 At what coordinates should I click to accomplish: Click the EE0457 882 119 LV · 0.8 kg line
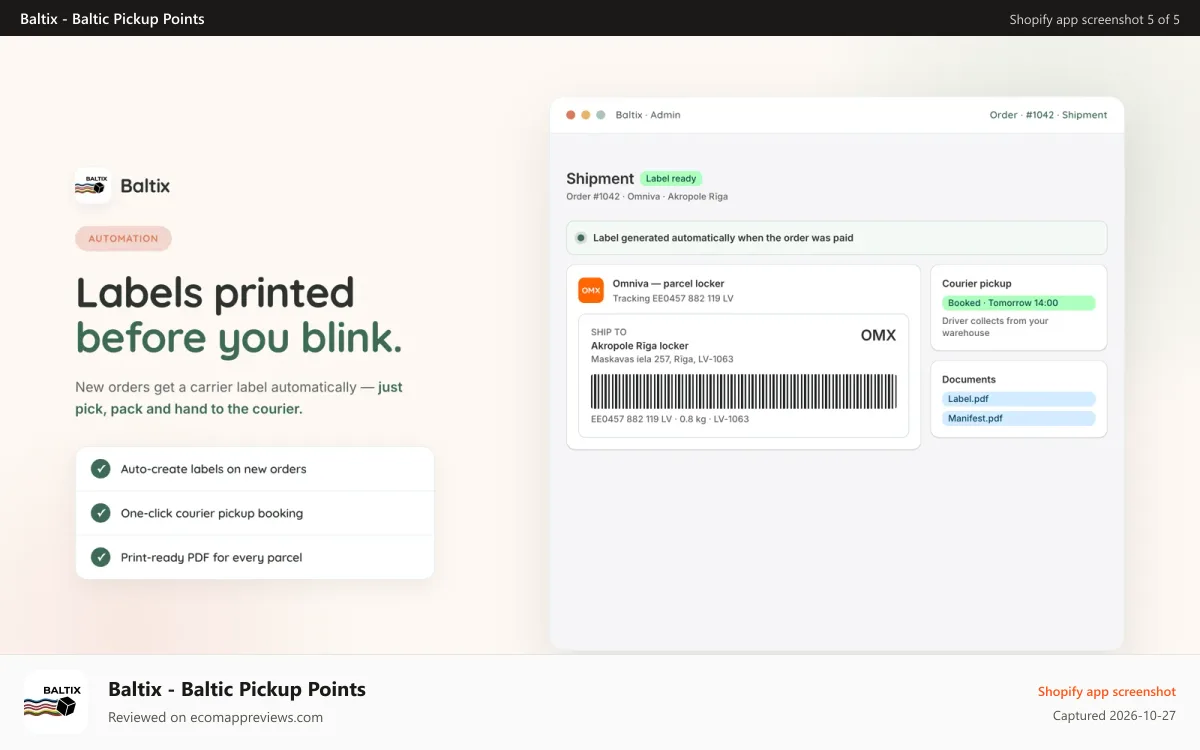(x=670, y=419)
